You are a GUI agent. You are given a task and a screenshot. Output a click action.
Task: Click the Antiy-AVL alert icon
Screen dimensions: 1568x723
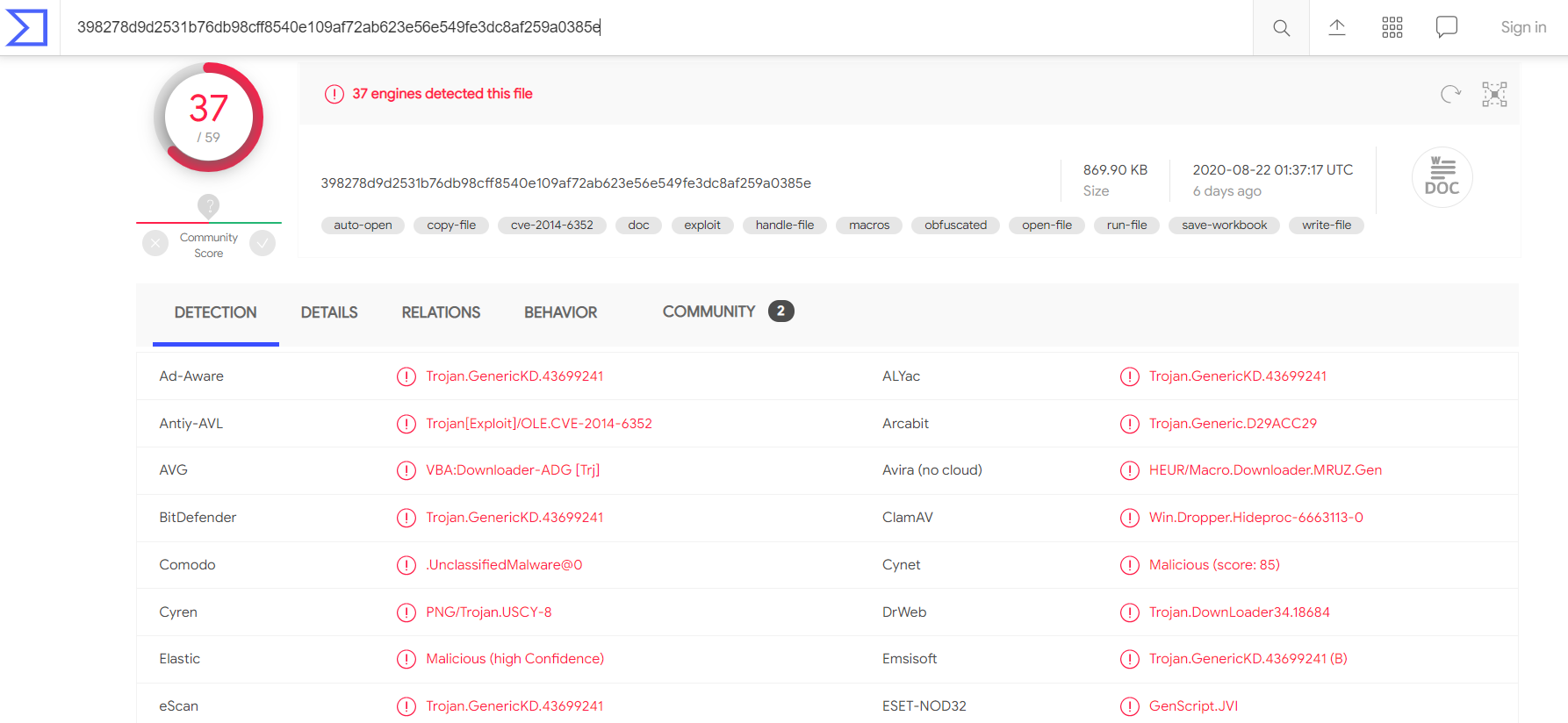406,424
